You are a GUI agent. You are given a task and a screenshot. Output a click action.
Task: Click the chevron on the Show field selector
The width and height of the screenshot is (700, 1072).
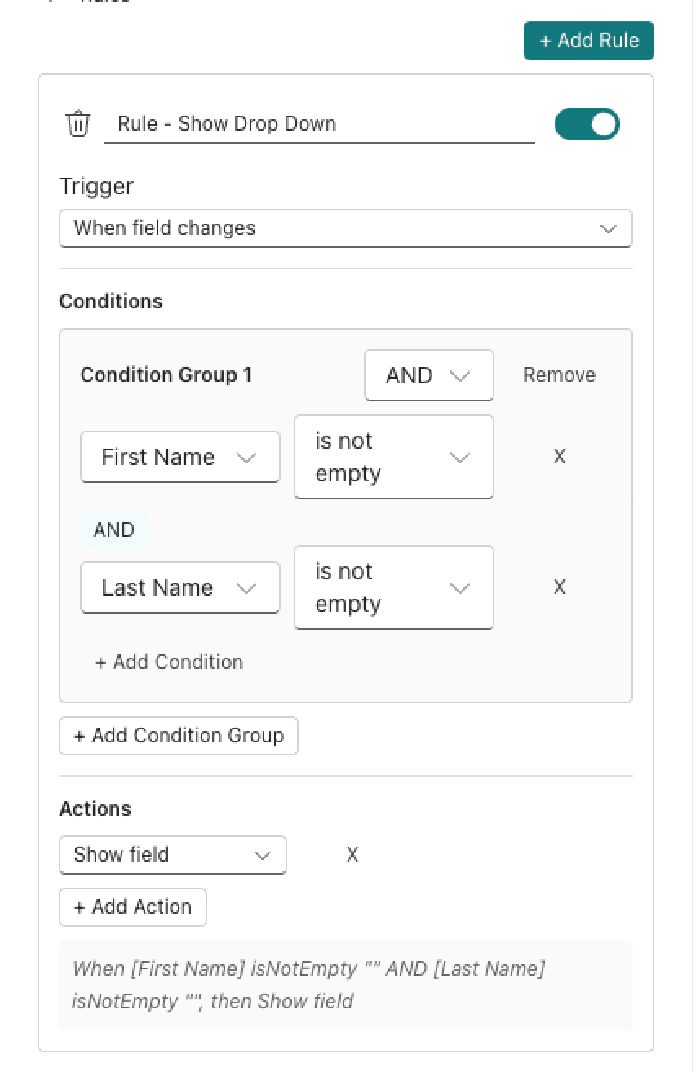click(262, 855)
